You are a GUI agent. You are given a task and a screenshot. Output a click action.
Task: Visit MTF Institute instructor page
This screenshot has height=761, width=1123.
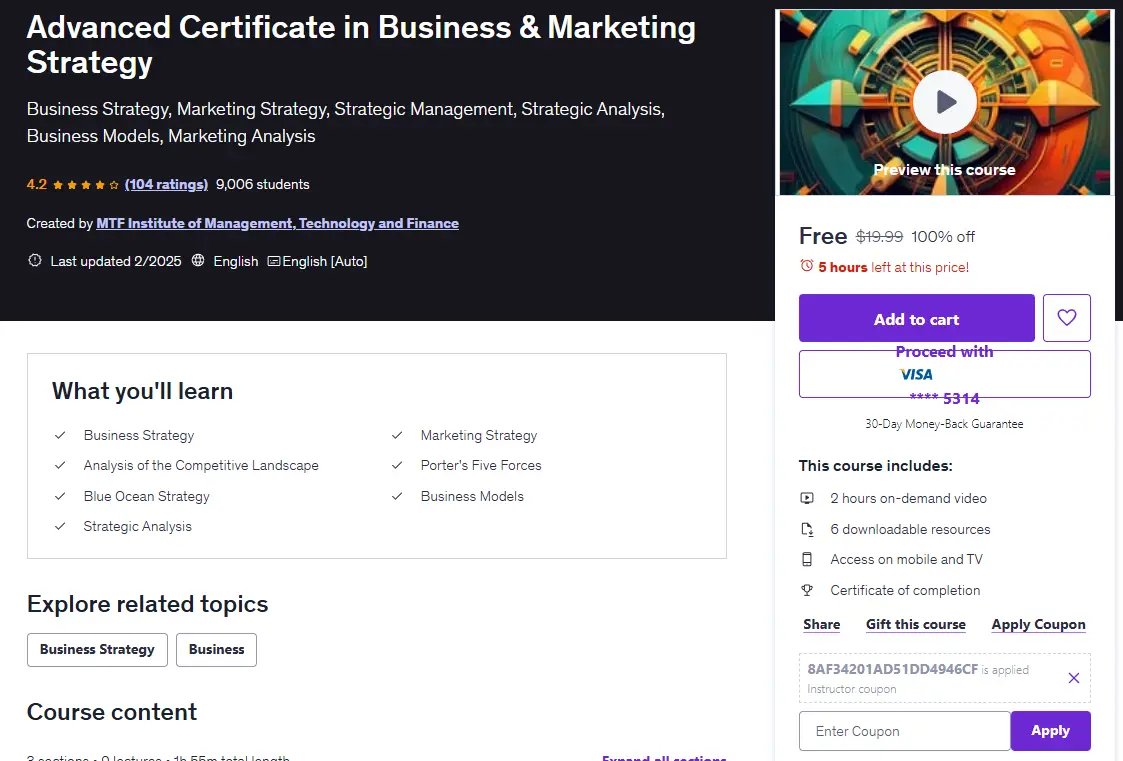(278, 223)
